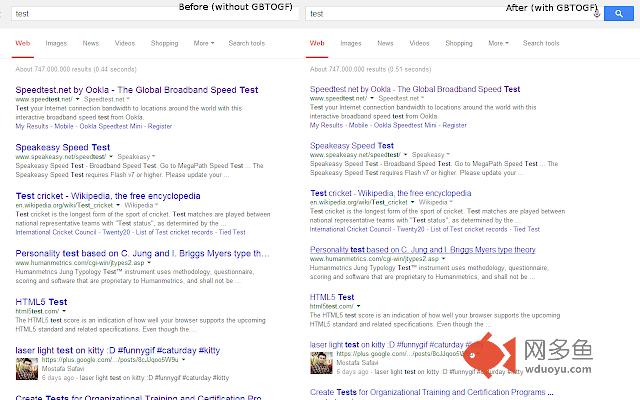Open the News tab in After panel
Viewport: 640px width, 400px height.
385,43
